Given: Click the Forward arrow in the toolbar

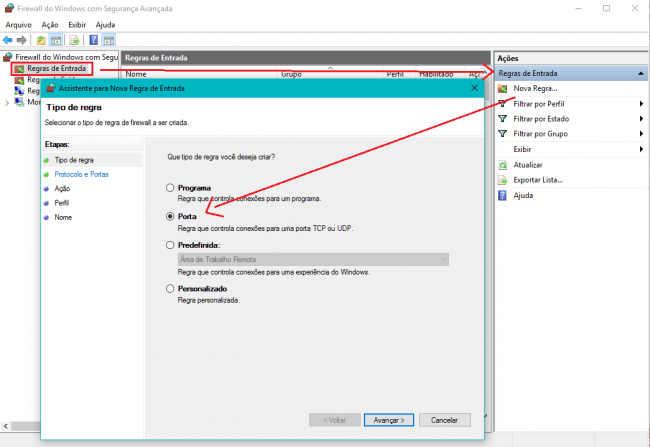Looking at the screenshot, I should (22, 40).
